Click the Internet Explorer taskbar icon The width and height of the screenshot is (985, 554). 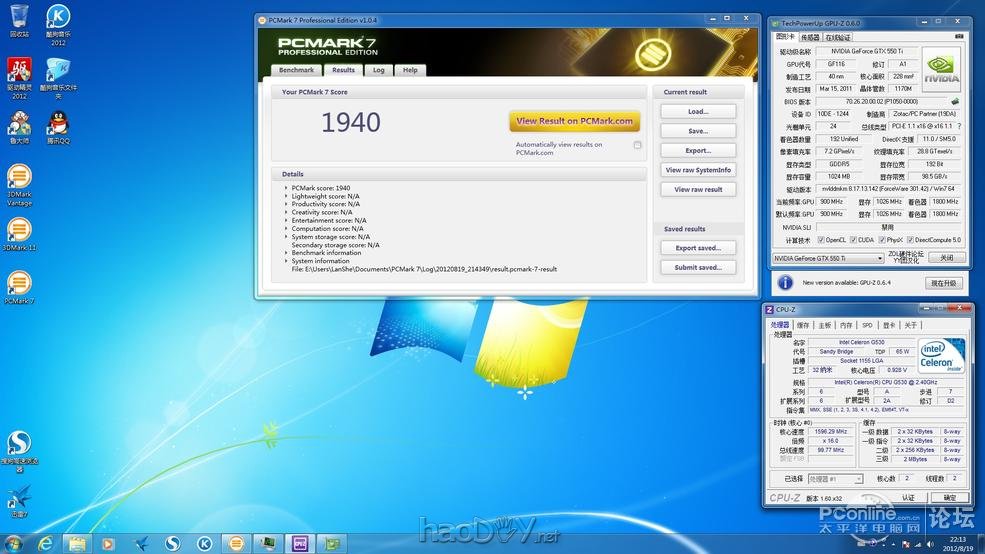[45, 543]
